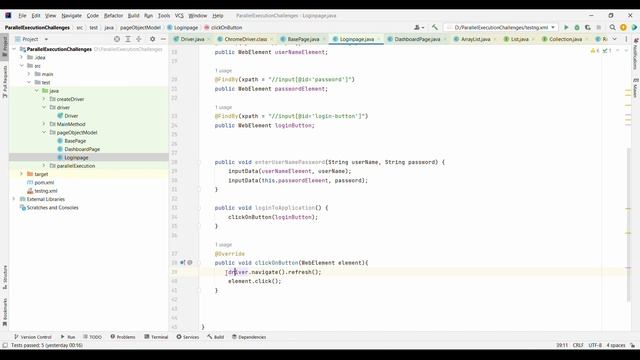Open the Navigate menu
Image resolution: width=640 pixels, height=360 pixels.
71,16
